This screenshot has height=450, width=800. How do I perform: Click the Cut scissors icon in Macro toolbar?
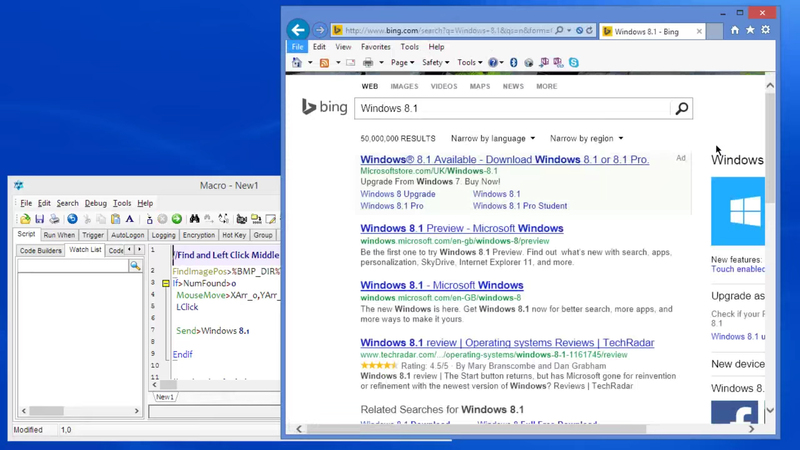coord(87,219)
